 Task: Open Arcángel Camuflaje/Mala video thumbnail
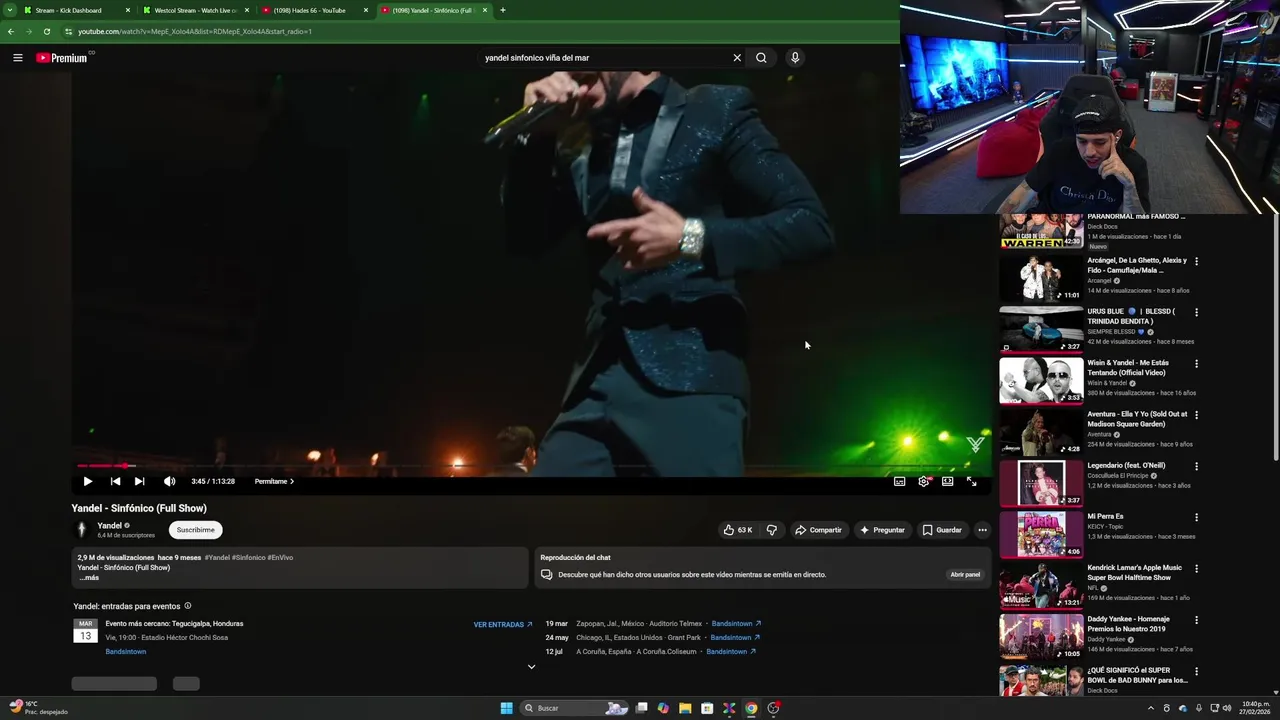pos(1041,278)
